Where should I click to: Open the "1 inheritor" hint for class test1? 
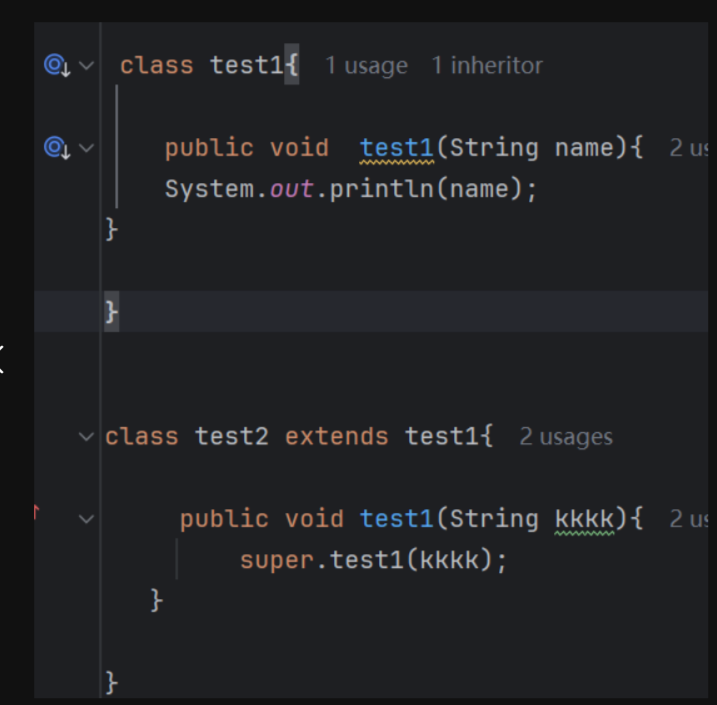pos(487,66)
